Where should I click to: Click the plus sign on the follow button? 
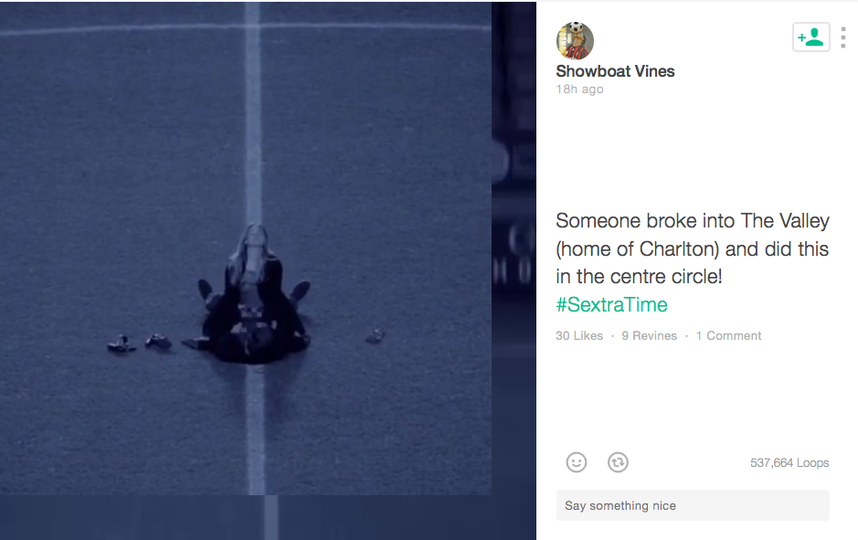pos(801,38)
